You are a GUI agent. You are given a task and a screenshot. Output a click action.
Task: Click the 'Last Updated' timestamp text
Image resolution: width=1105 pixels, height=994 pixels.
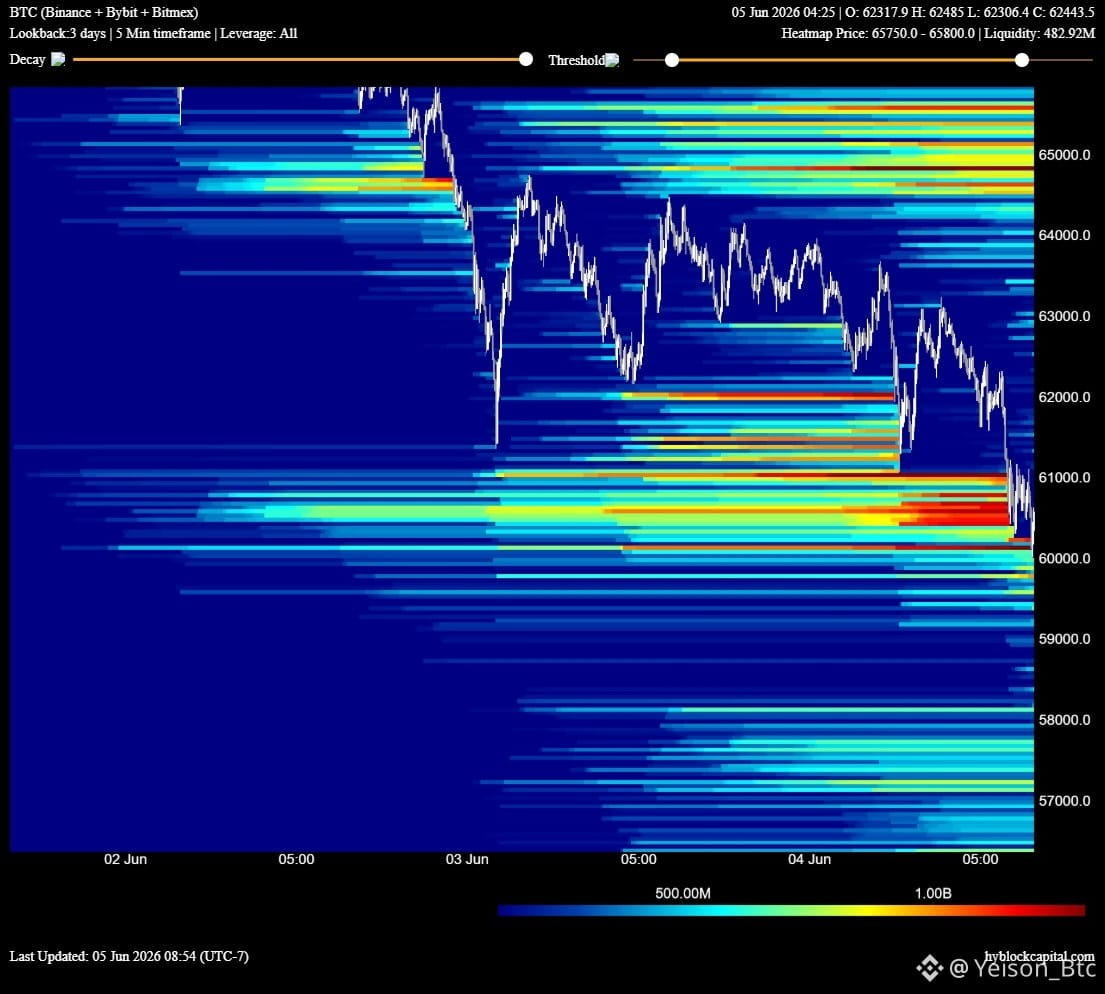(129, 956)
